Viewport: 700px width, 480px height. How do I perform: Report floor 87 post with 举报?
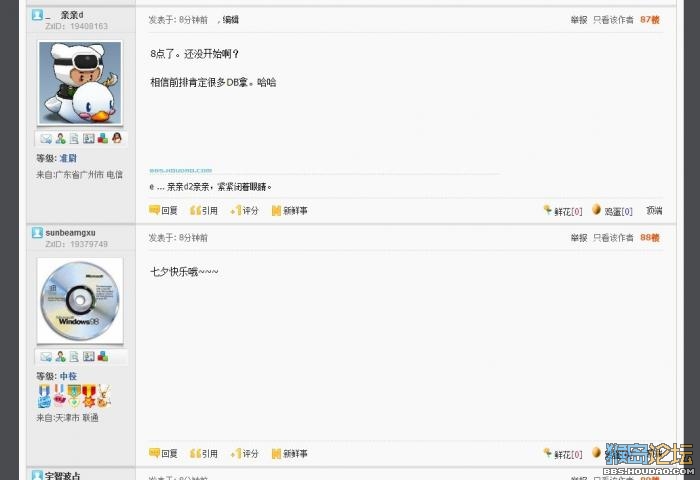click(x=579, y=20)
